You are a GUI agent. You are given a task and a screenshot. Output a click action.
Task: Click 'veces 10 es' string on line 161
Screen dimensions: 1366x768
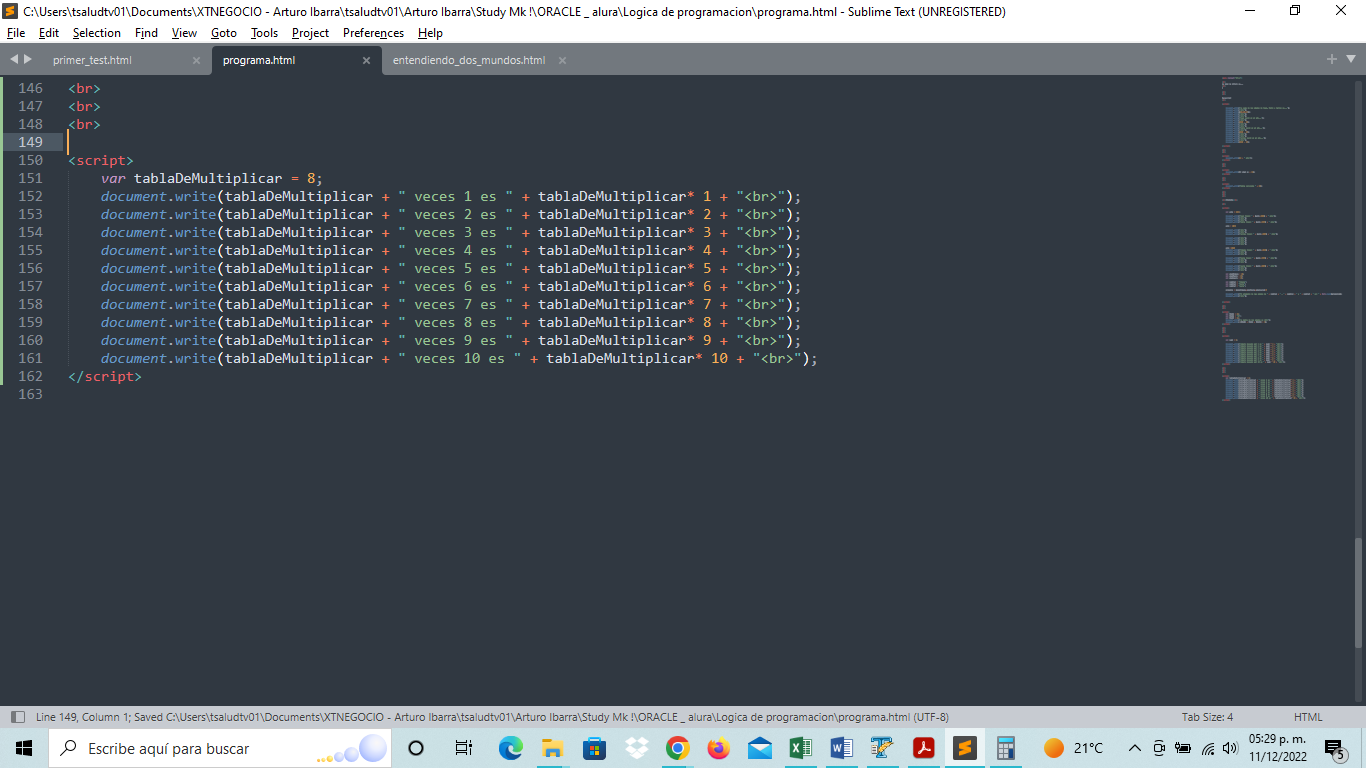tap(460, 358)
